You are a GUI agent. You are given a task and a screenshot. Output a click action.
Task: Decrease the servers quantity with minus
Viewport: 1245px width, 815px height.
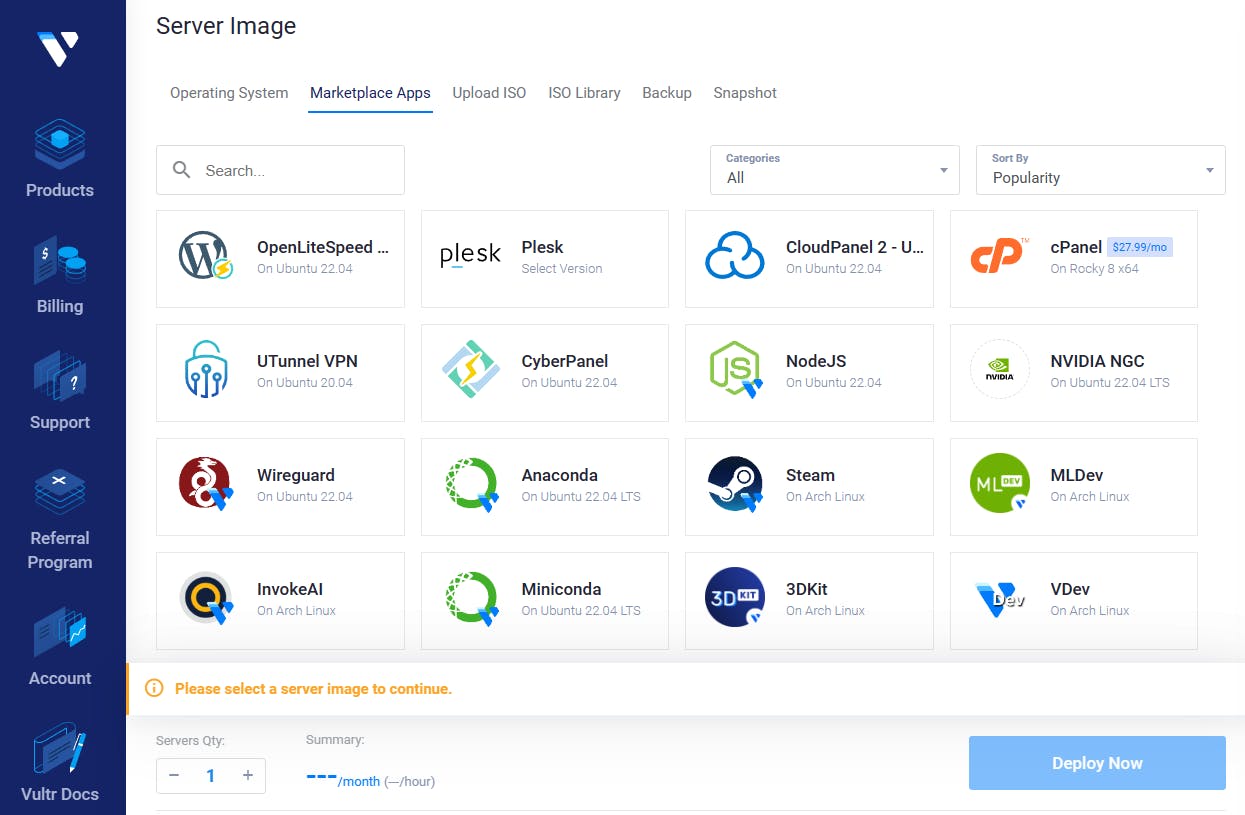pyautogui.click(x=174, y=775)
